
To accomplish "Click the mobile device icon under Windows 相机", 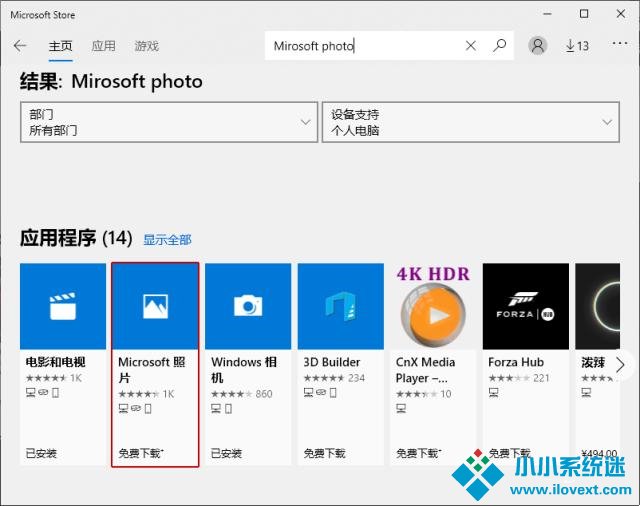I will pyautogui.click(x=229, y=408).
